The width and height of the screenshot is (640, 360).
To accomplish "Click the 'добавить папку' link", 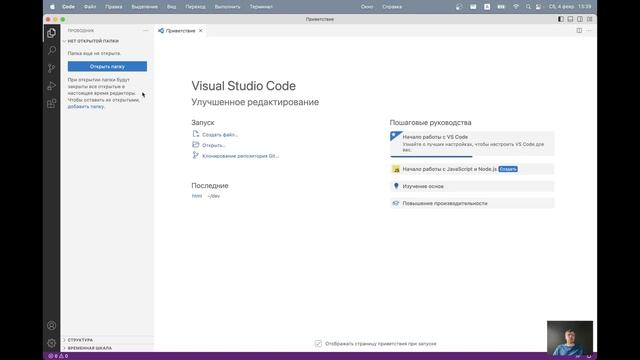I will point(86,107).
